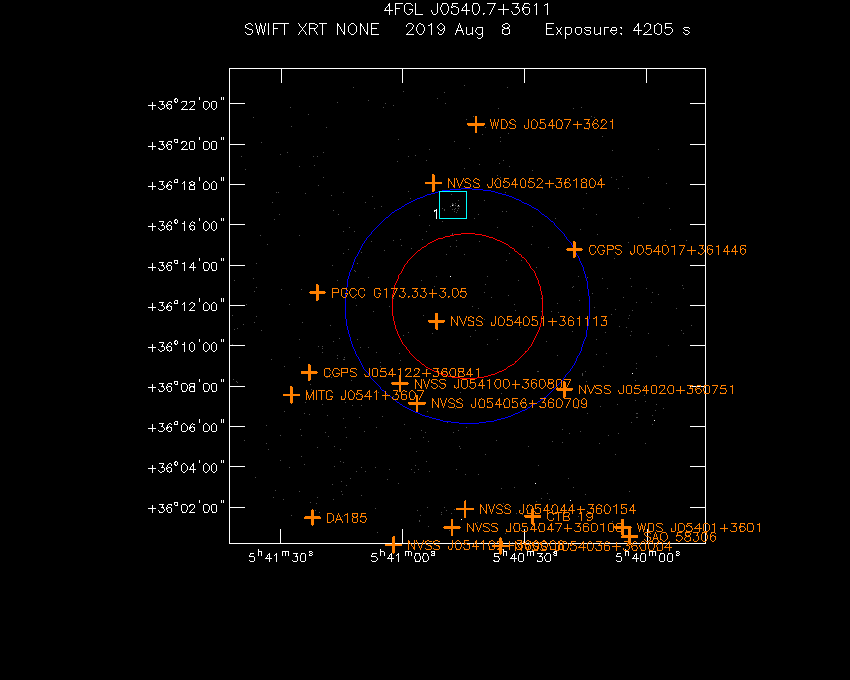Click the +36°22'00" declination axis label
Image resolution: width=850 pixels, height=680 pixels.
[186, 105]
